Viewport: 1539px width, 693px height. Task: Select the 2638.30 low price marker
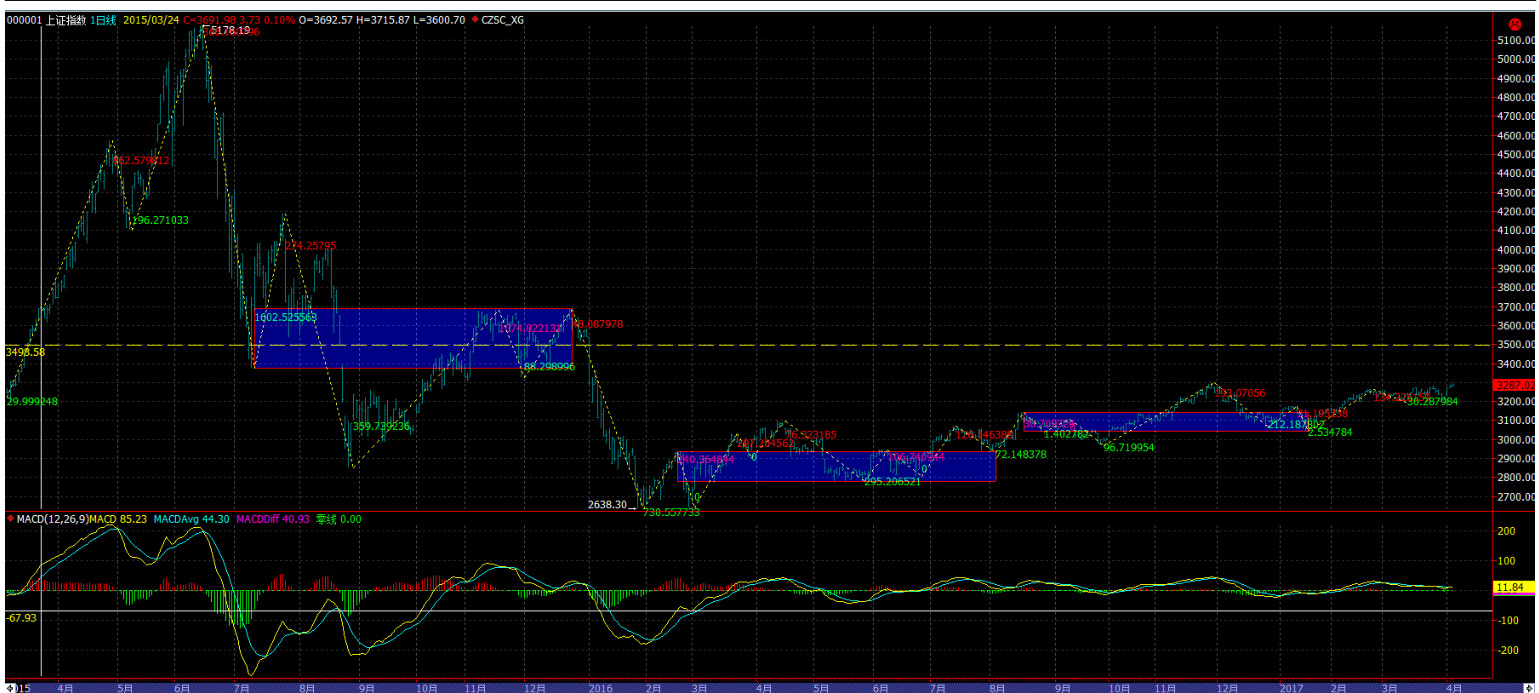point(608,505)
